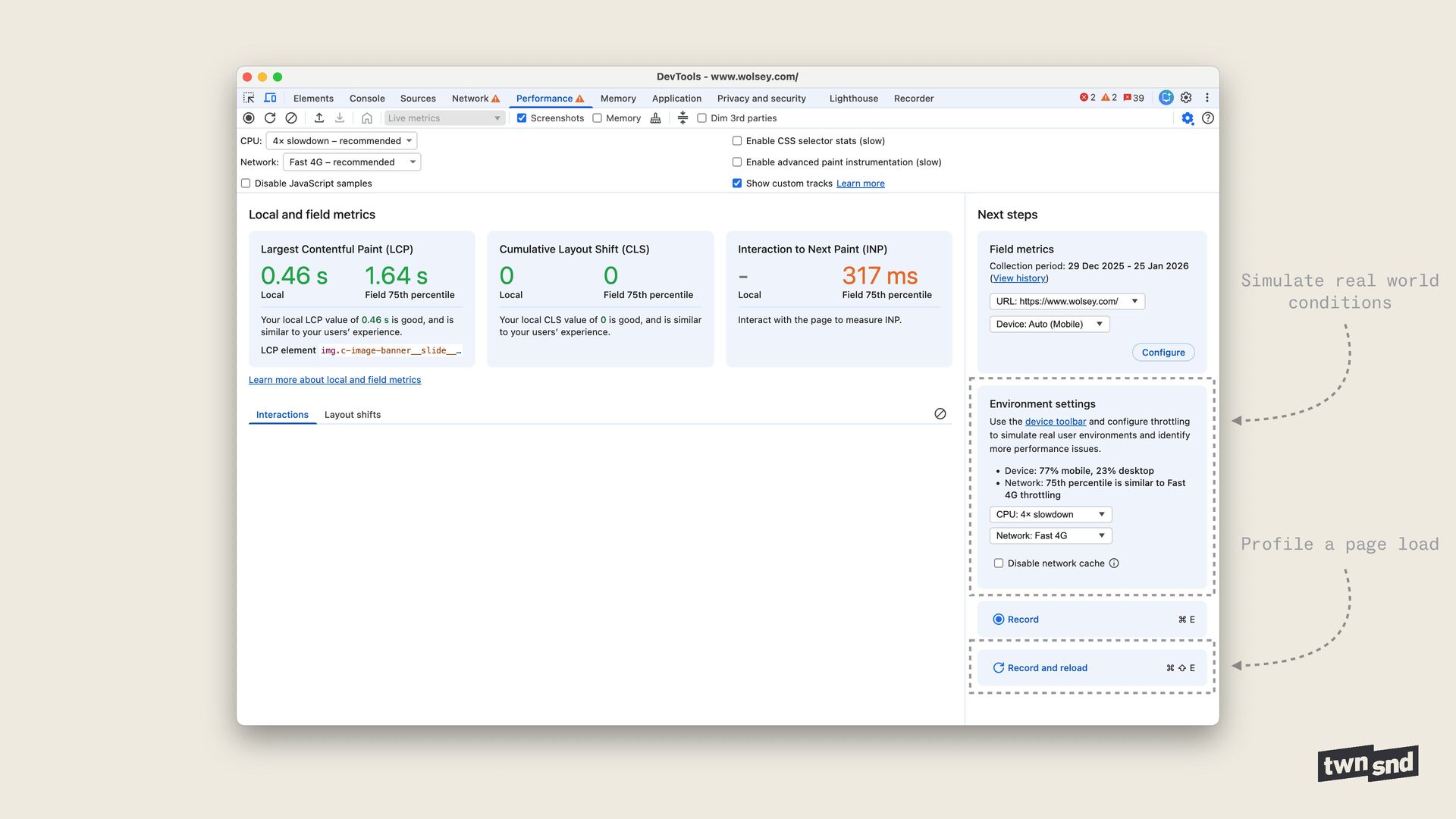Select the Layout shifts tab
The width and height of the screenshot is (1456, 819).
[x=353, y=415]
